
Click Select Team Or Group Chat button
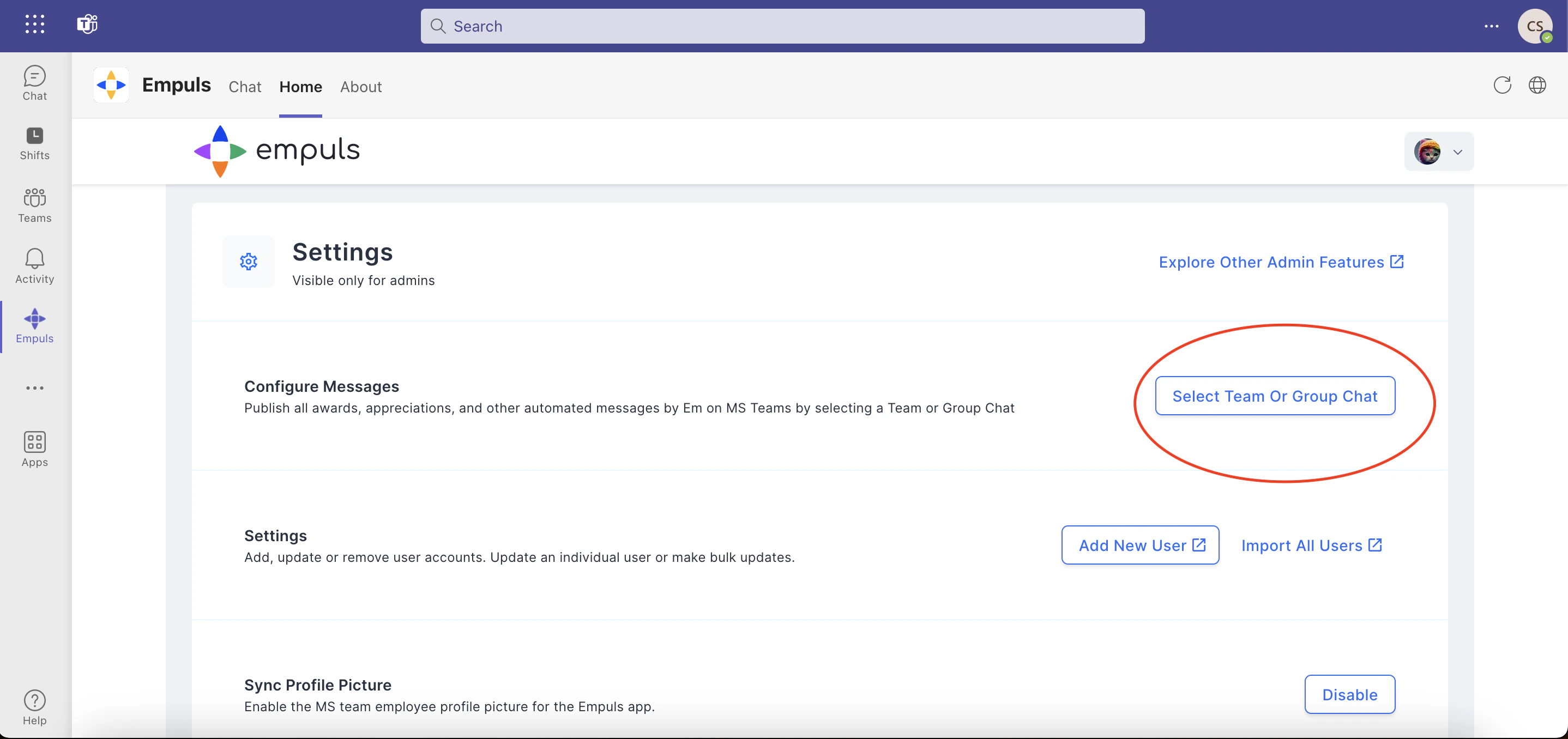[x=1275, y=396]
